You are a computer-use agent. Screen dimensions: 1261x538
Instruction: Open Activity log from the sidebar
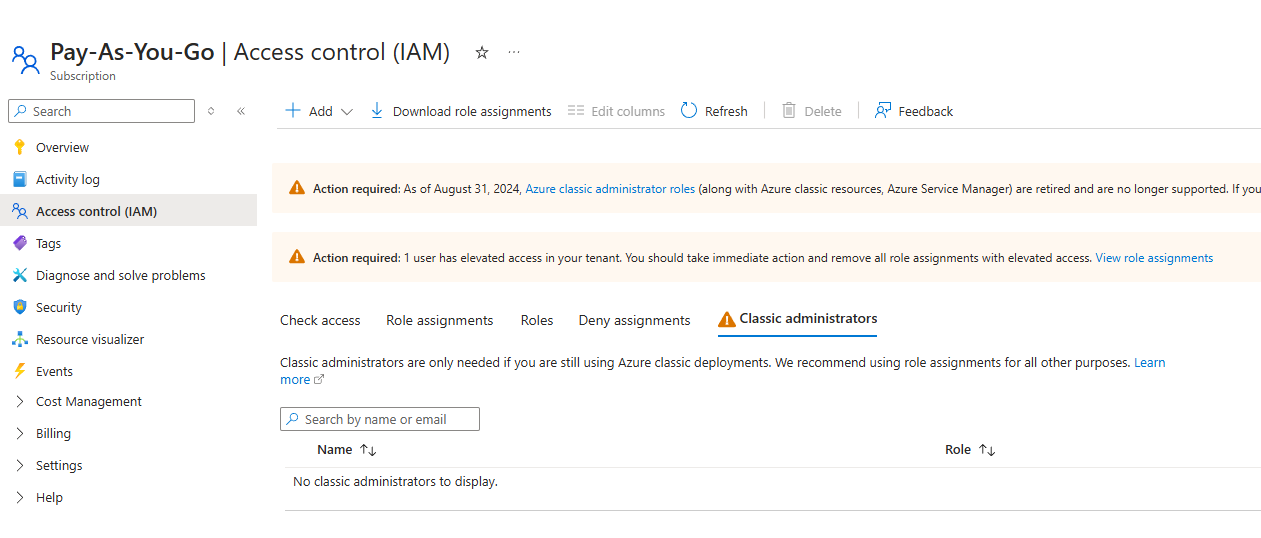(x=68, y=179)
